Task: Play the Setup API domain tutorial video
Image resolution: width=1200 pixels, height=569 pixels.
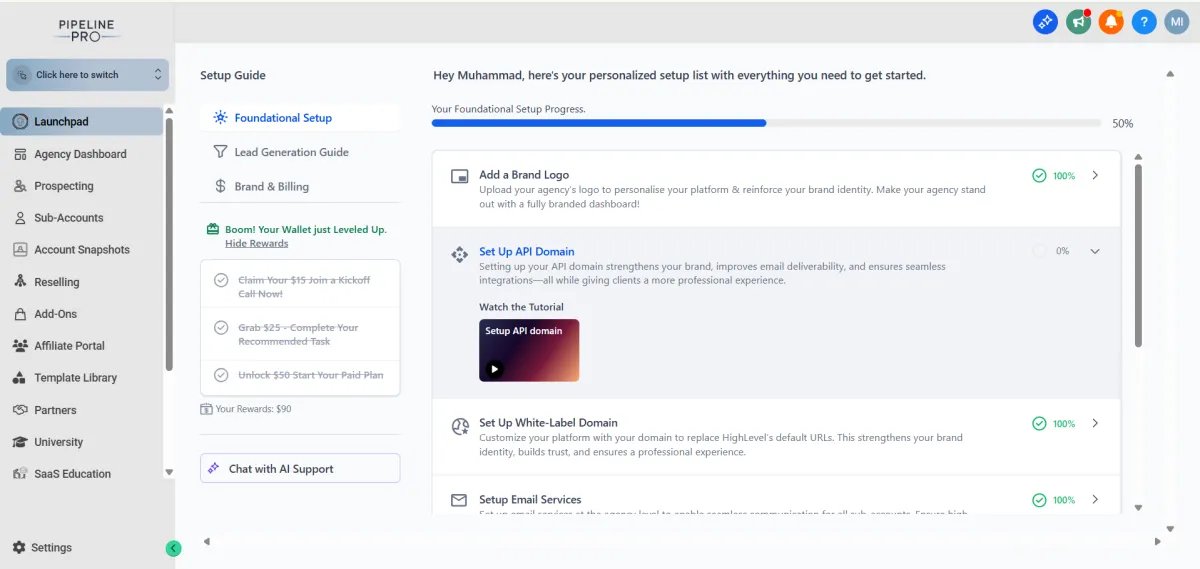Action: tap(494, 368)
